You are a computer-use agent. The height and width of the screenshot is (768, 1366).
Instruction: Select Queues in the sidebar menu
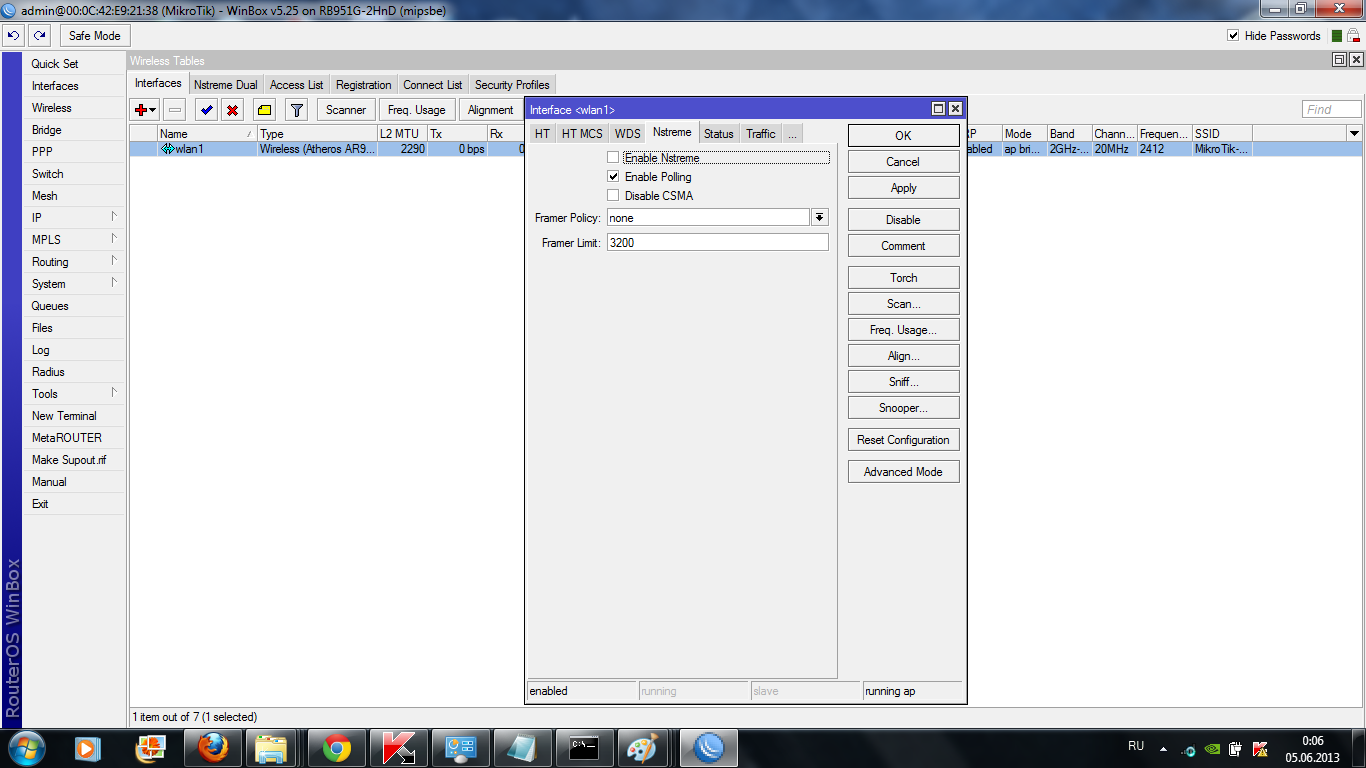click(x=75, y=305)
